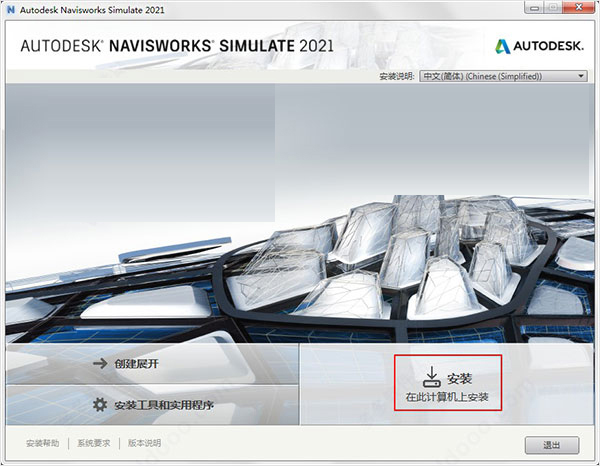This screenshot has width=600, height=466.
Task: Minimize the installer window
Action: point(535,8)
